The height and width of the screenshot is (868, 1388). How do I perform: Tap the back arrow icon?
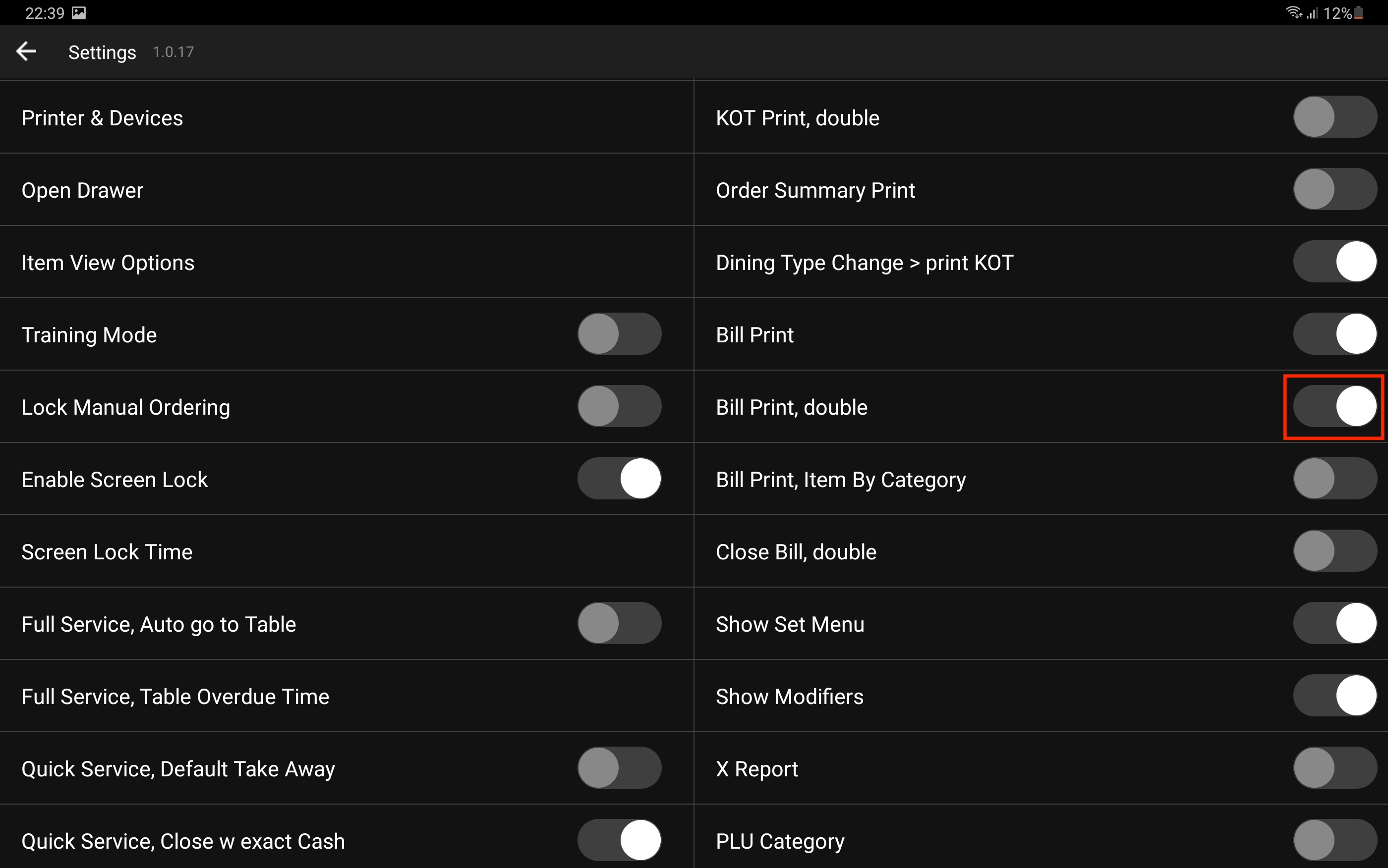[x=26, y=52]
